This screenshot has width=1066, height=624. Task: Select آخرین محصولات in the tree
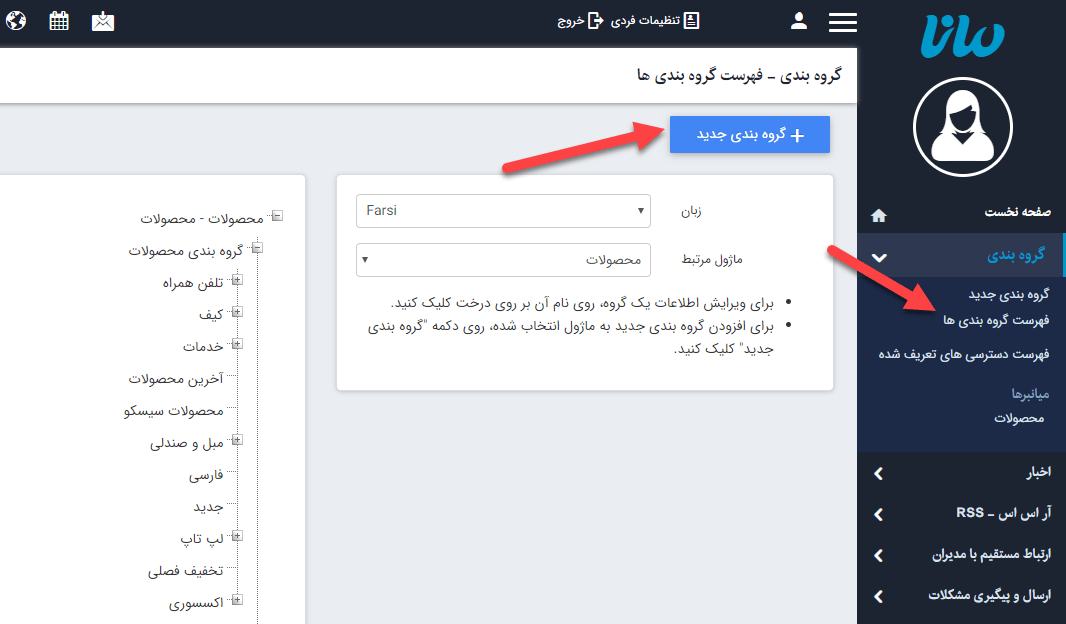click(x=175, y=379)
